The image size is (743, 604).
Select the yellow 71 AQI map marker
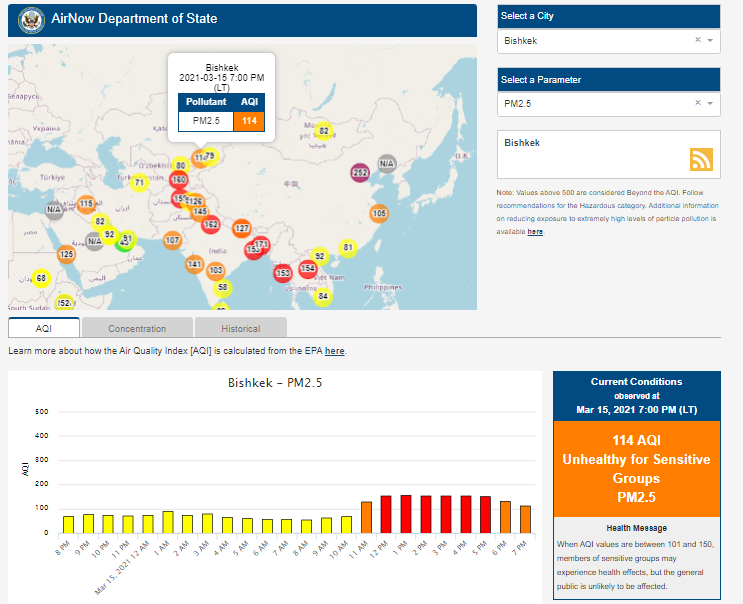pyautogui.click(x=139, y=182)
